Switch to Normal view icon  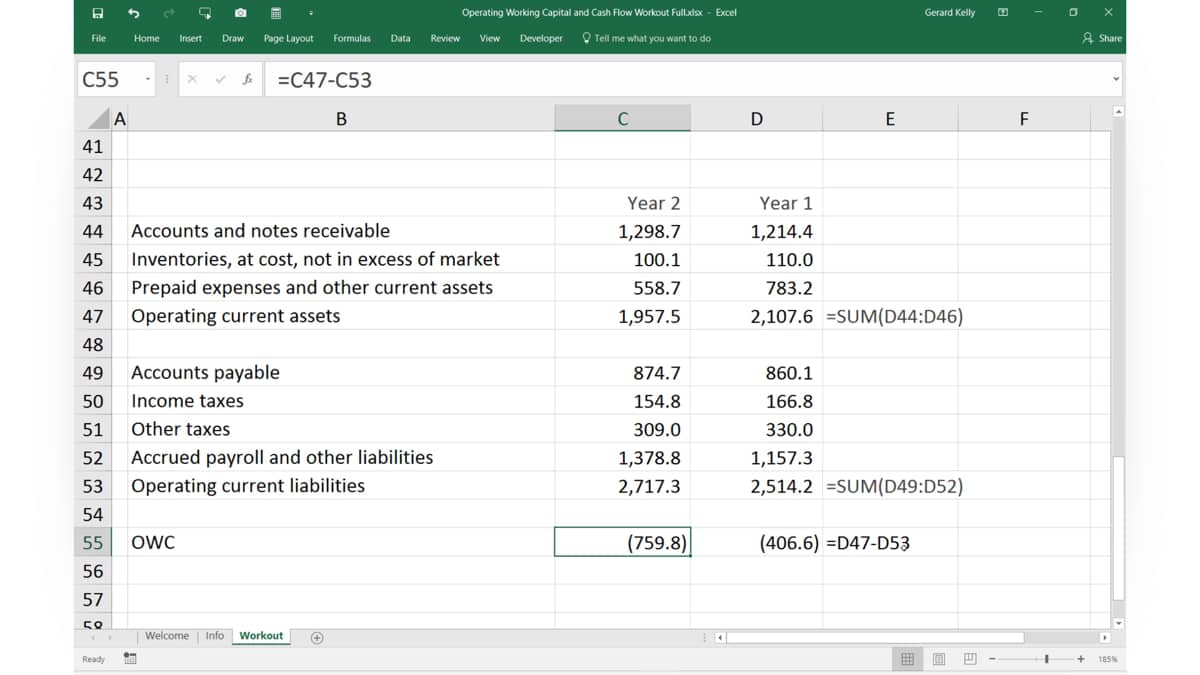(x=907, y=659)
